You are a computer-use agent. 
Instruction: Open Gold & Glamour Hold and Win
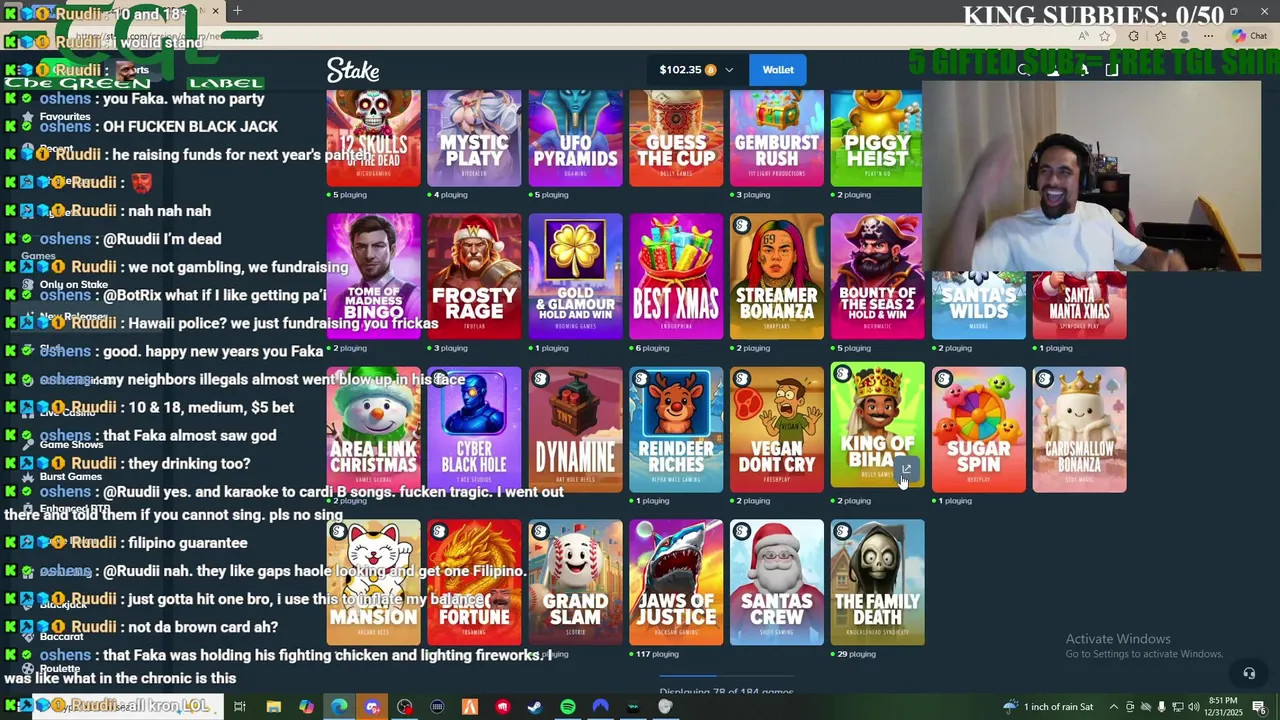[575, 276]
